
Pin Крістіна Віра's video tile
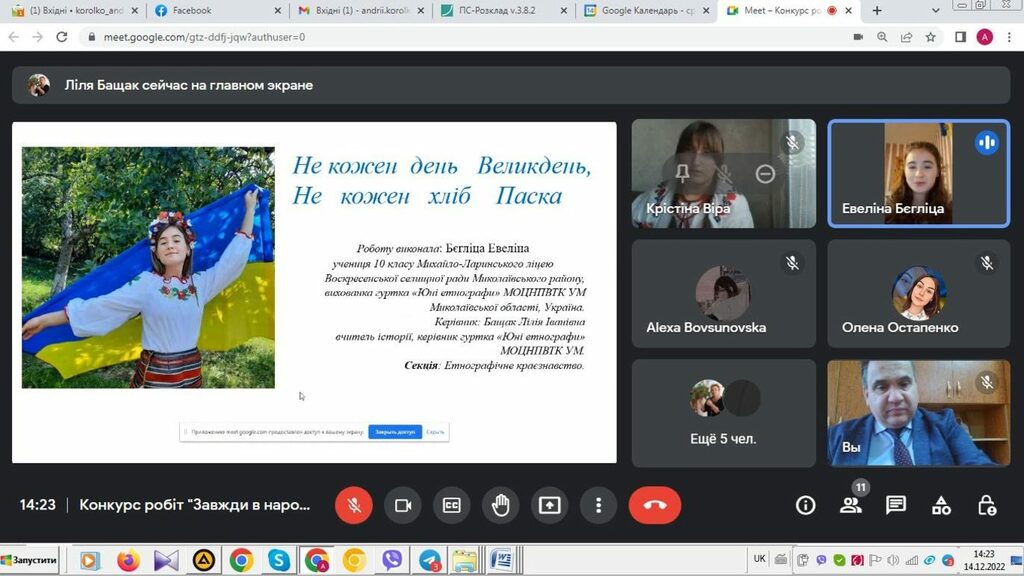point(683,174)
